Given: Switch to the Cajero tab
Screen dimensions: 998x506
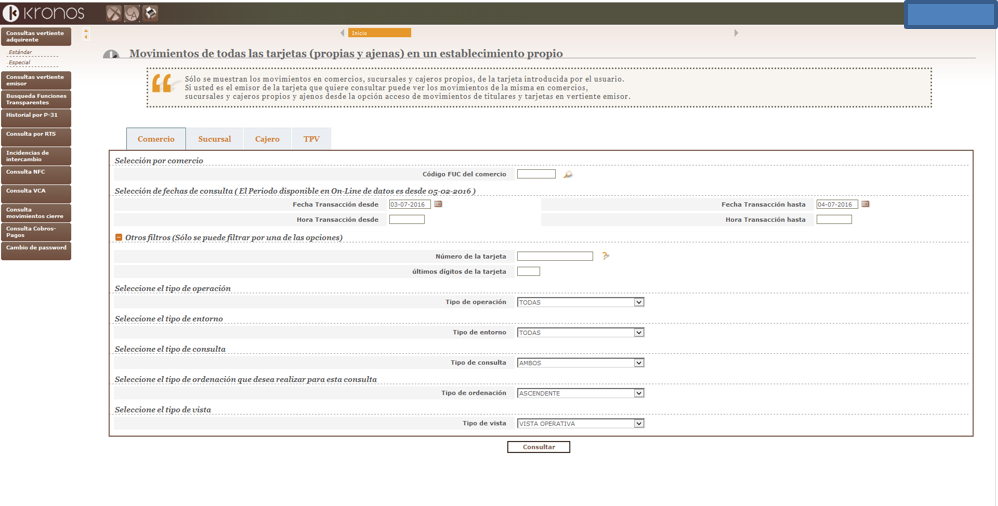Looking at the screenshot, I should click(267, 139).
